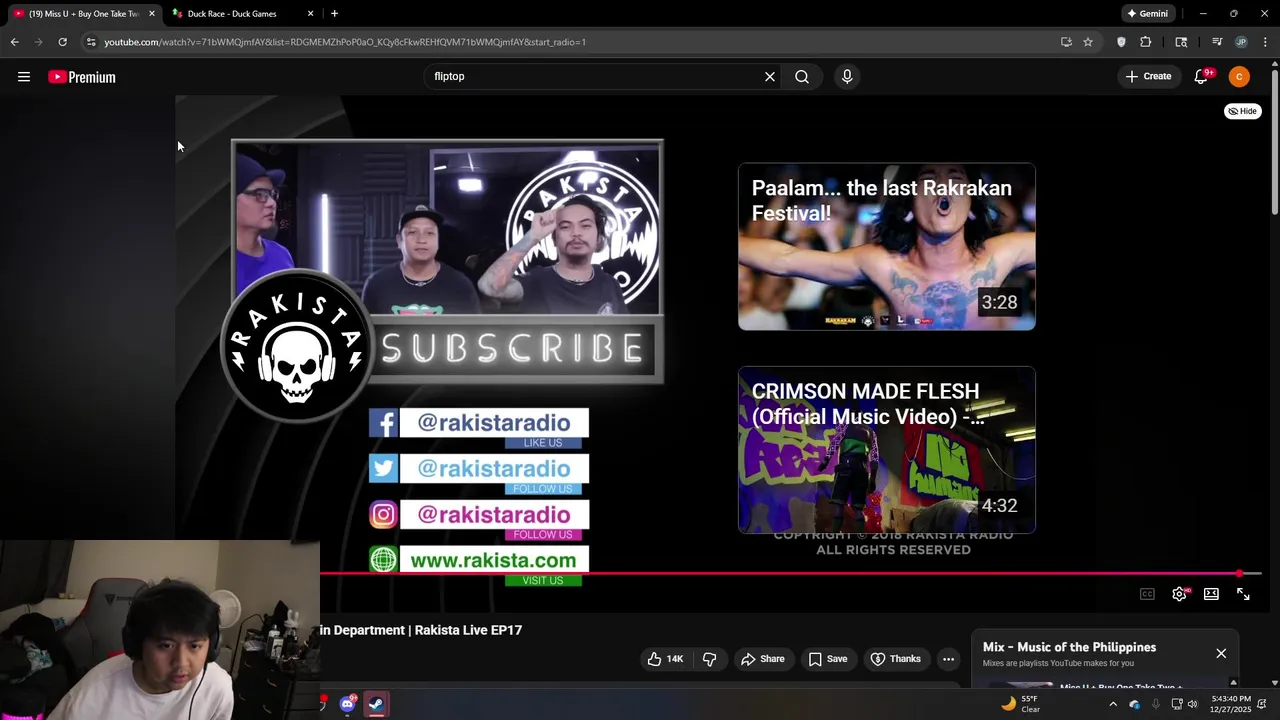Run search with the magnifier icon
This screenshot has width=1280, height=720.
[802, 76]
